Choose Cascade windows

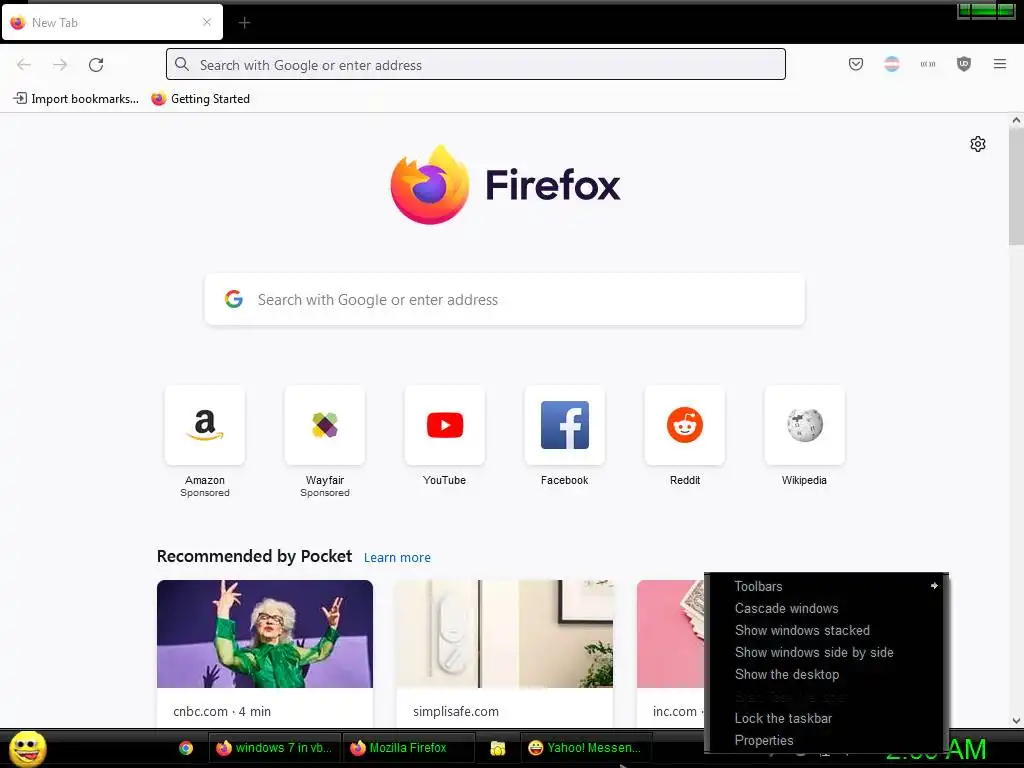click(826, 608)
